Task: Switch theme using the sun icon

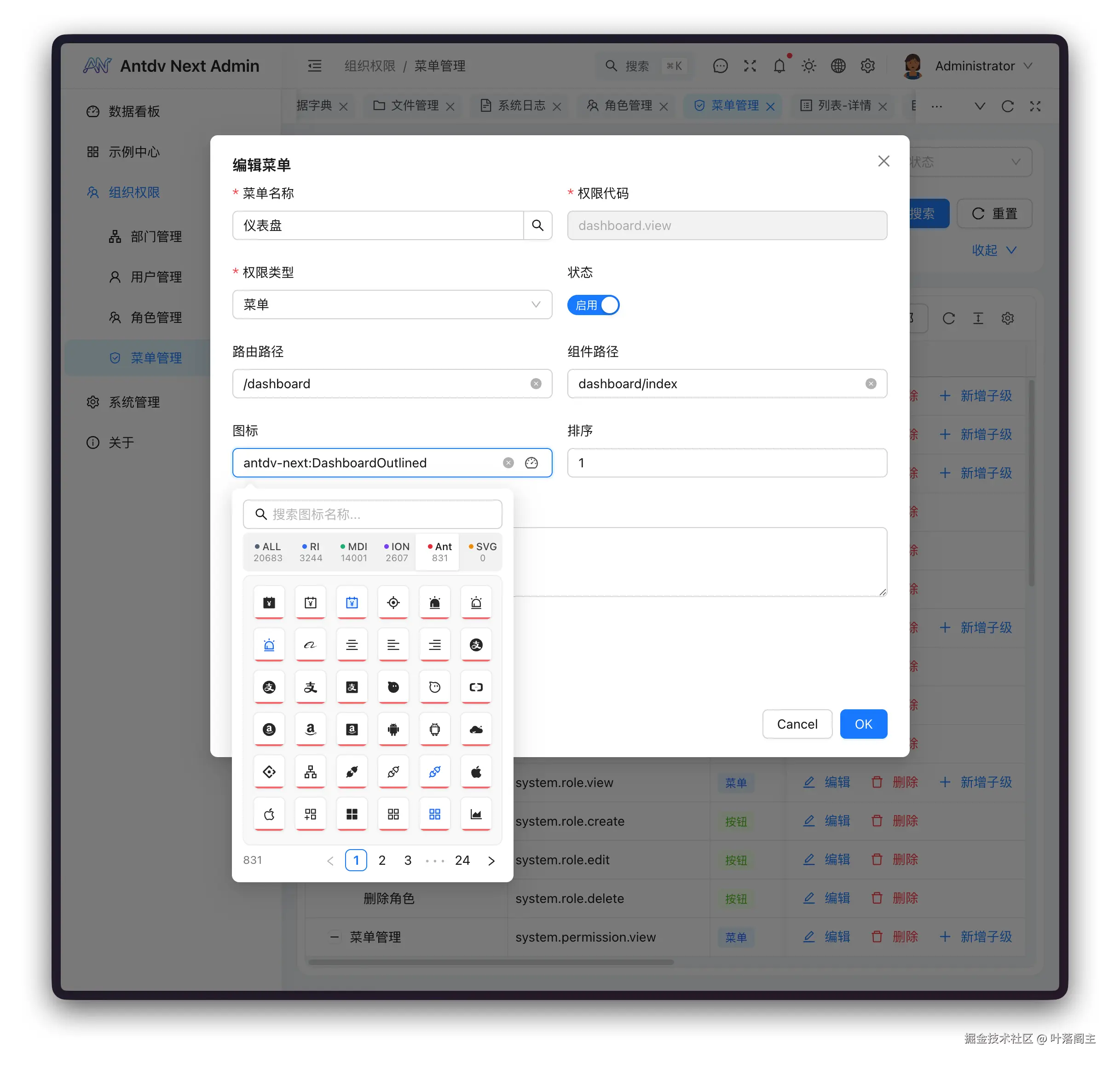Action: pos(808,66)
